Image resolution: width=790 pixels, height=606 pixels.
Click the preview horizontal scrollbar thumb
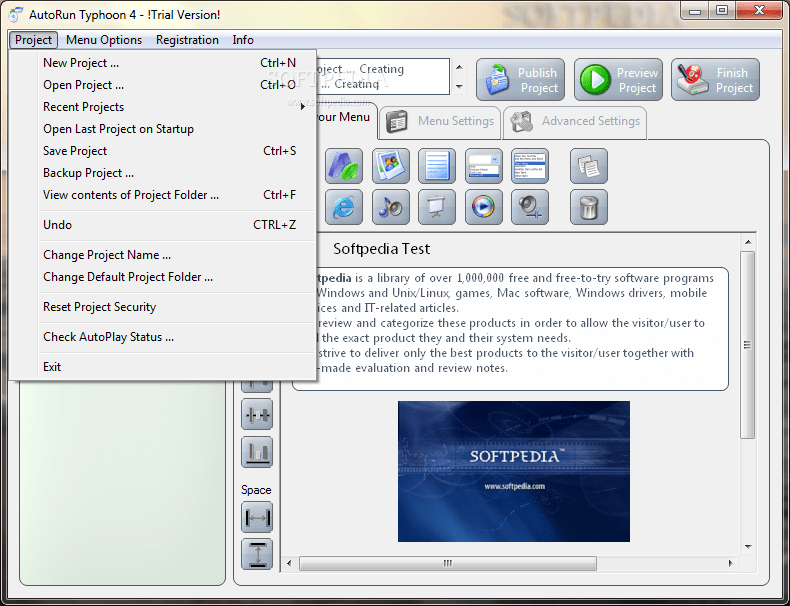tap(448, 563)
